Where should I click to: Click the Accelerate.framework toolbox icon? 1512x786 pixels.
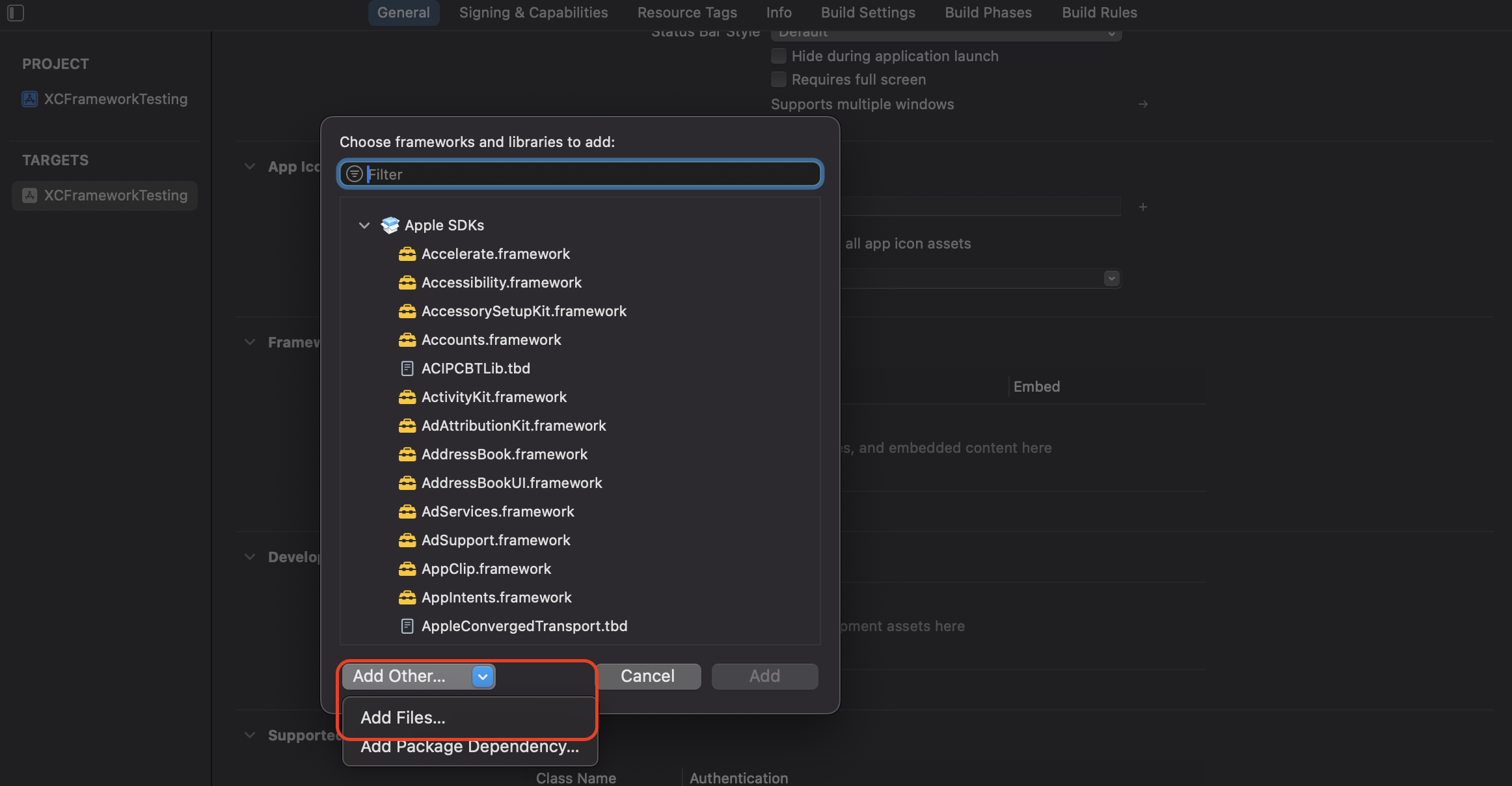tap(407, 254)
